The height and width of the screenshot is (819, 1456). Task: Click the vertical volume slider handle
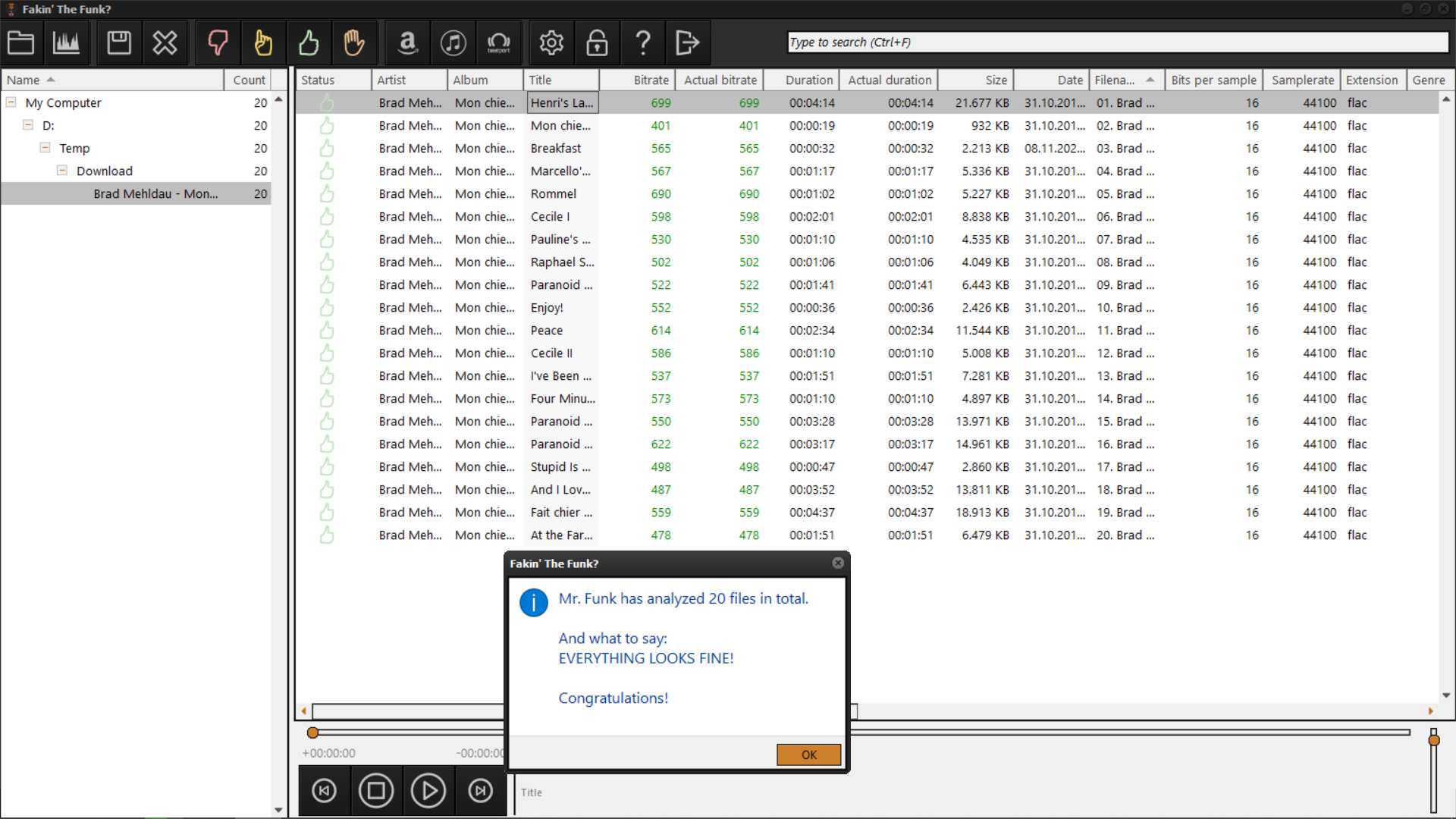1433,739
